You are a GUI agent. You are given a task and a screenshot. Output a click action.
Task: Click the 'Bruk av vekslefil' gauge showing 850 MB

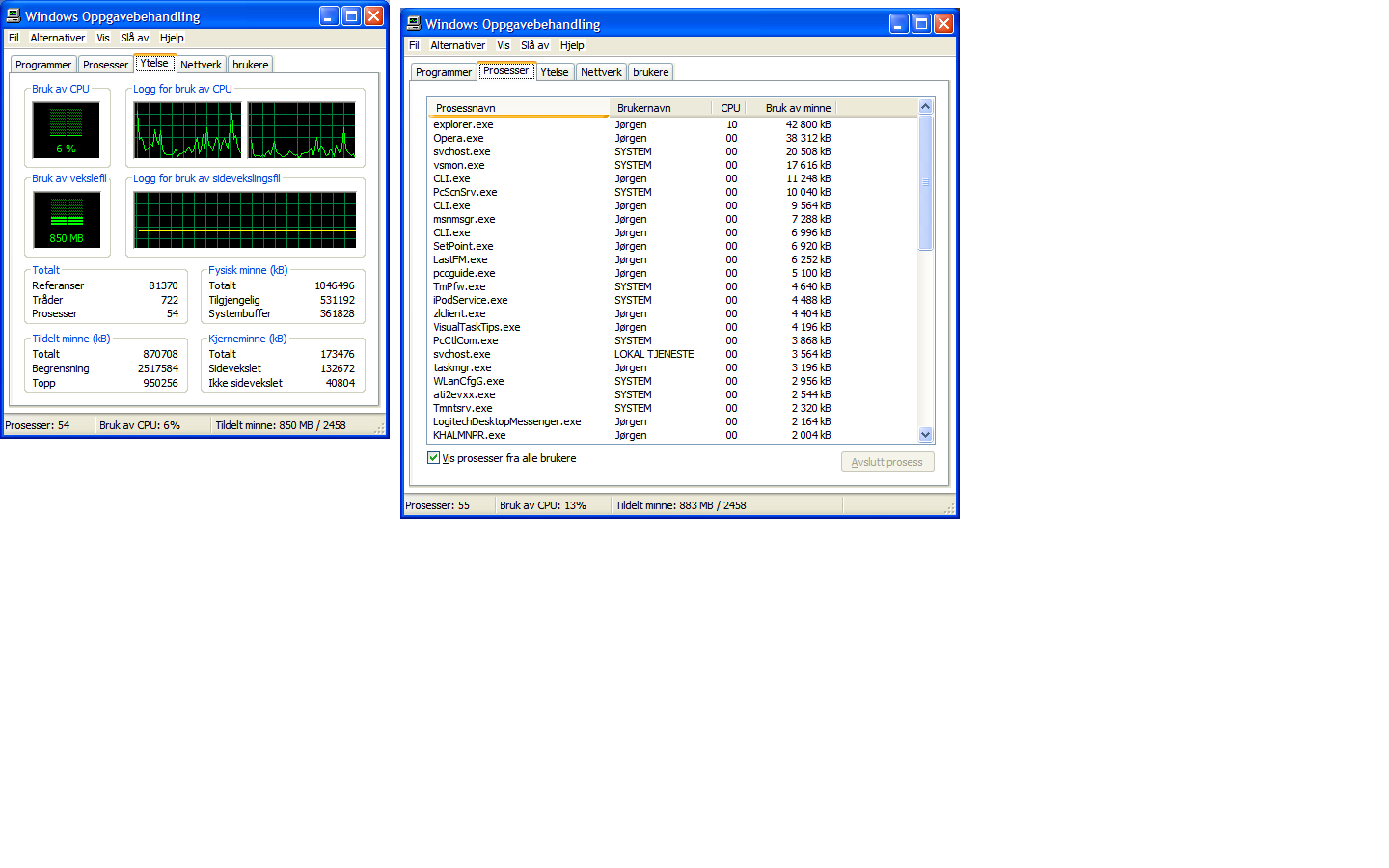[67, 219]
